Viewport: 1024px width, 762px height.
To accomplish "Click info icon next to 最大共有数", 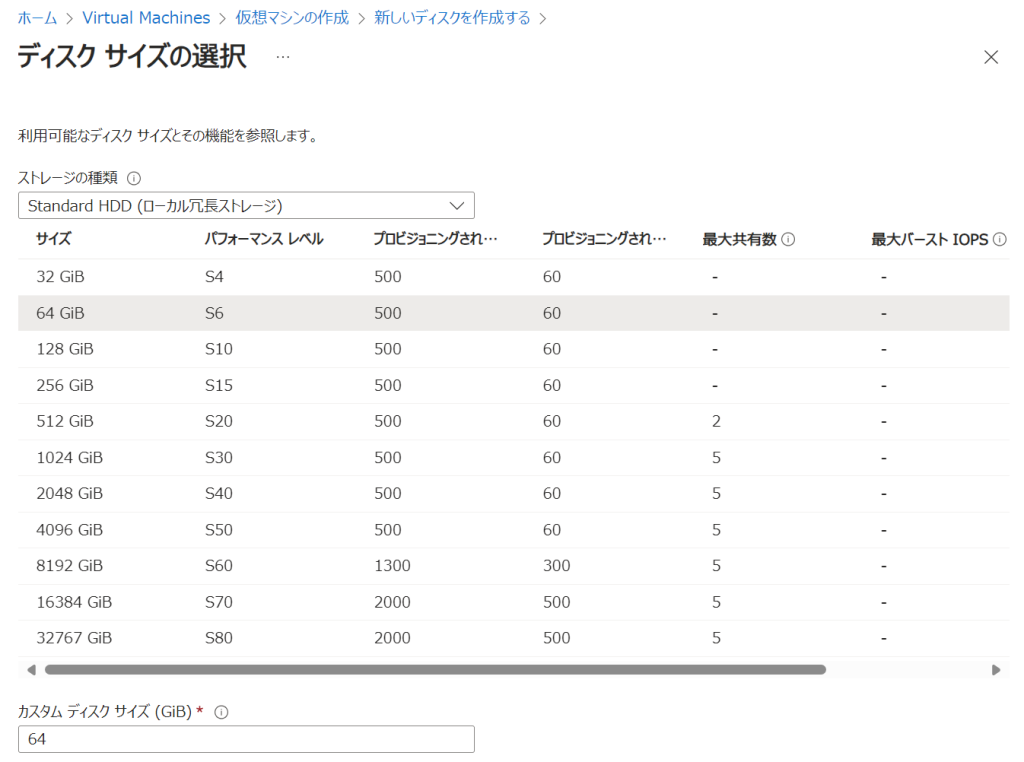I will click(x=788, y=240).
